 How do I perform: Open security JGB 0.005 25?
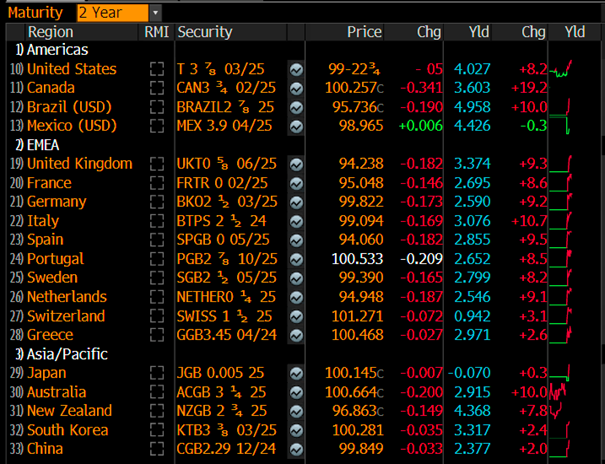click(x=220, y=373)
